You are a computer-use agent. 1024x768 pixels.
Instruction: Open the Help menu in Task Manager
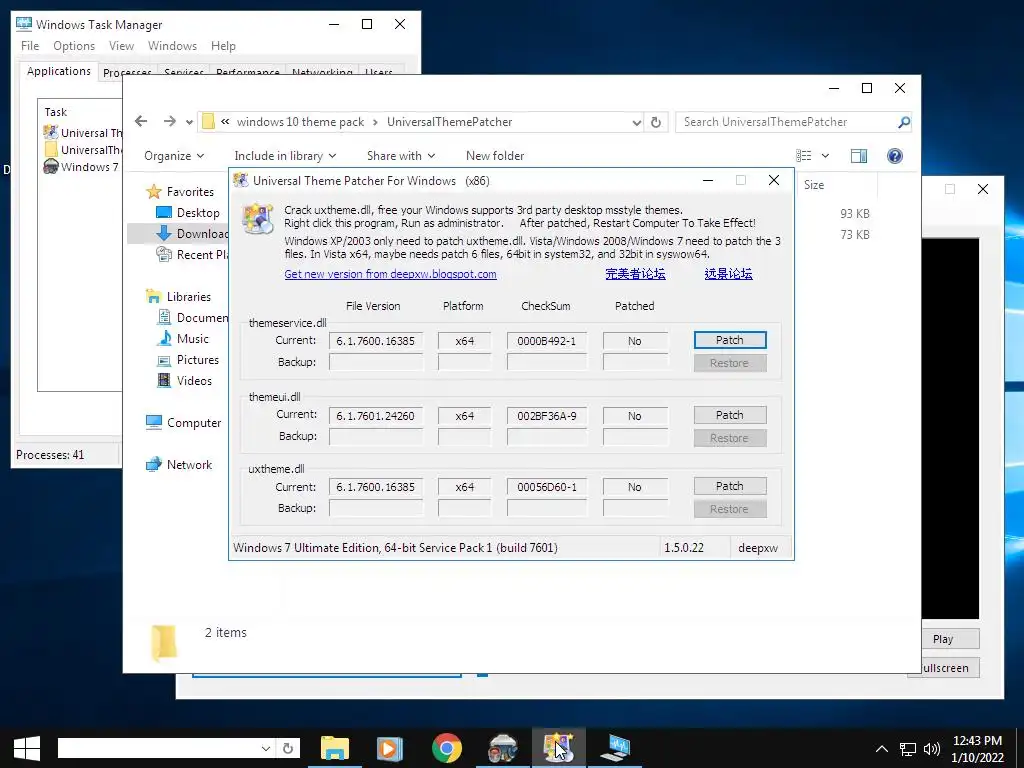(x=223, y=46)
